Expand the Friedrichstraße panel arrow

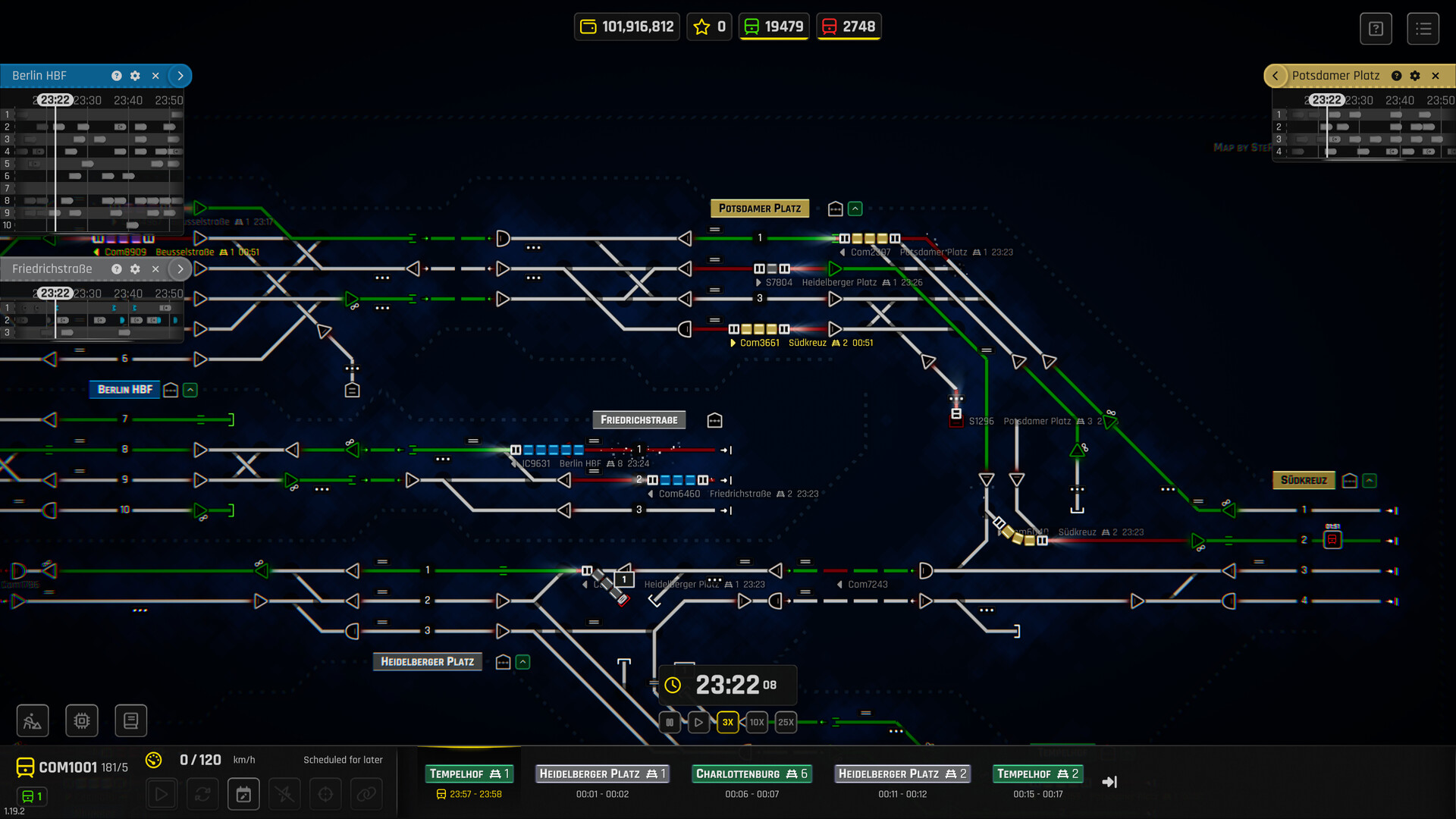180,268
